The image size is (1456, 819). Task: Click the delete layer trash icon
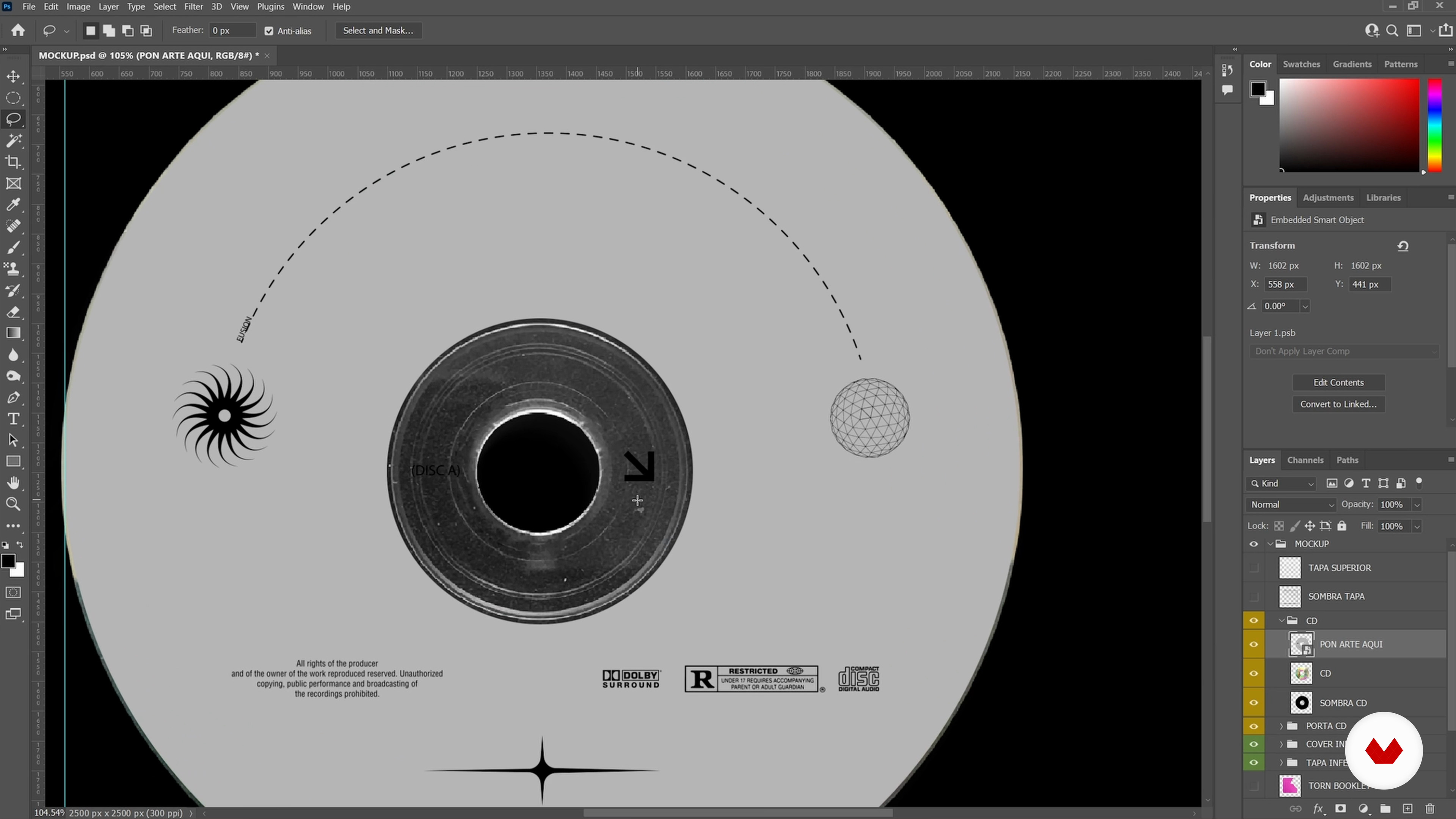click(1430, 808)
